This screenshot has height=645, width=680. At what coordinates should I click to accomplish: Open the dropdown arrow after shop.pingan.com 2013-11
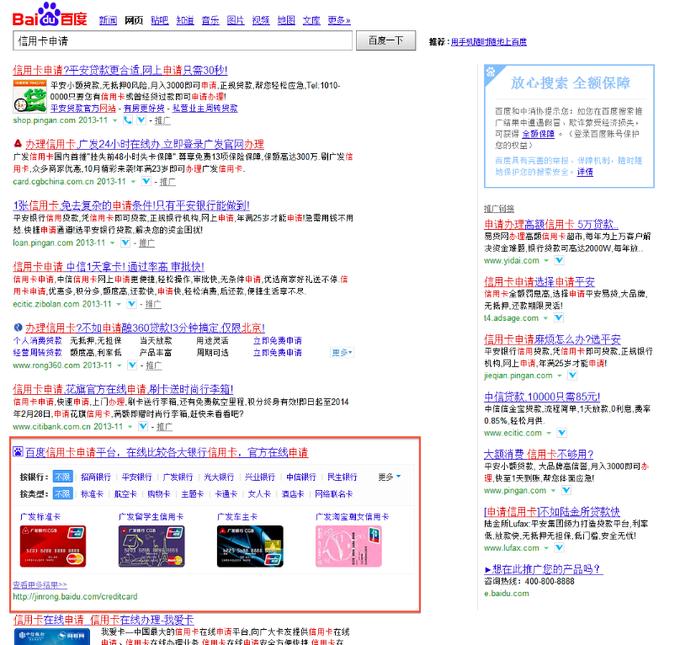pyautogui.click(x=115, y=120)
